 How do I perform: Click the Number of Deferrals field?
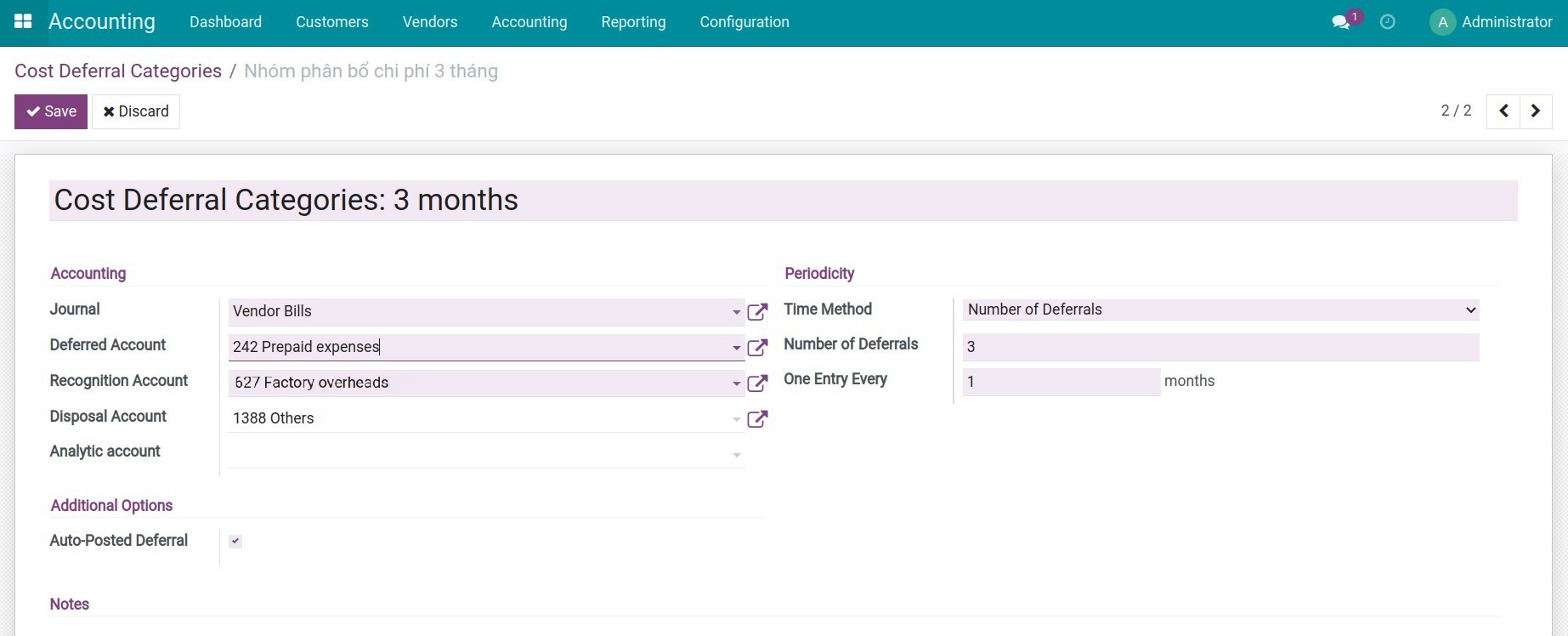pyautogui.click(x=1220, y=347)
